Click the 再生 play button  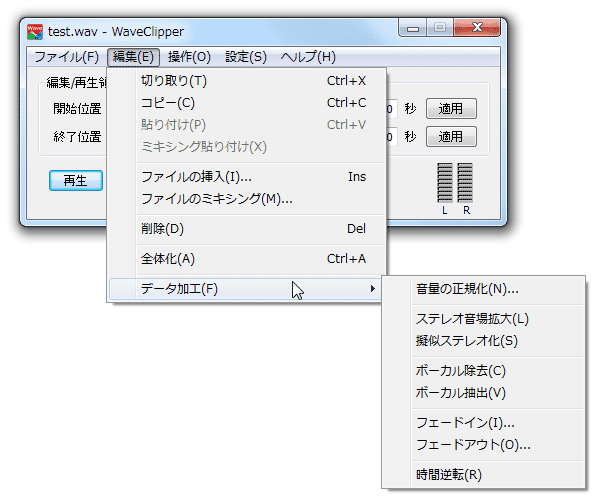[76, 180]
